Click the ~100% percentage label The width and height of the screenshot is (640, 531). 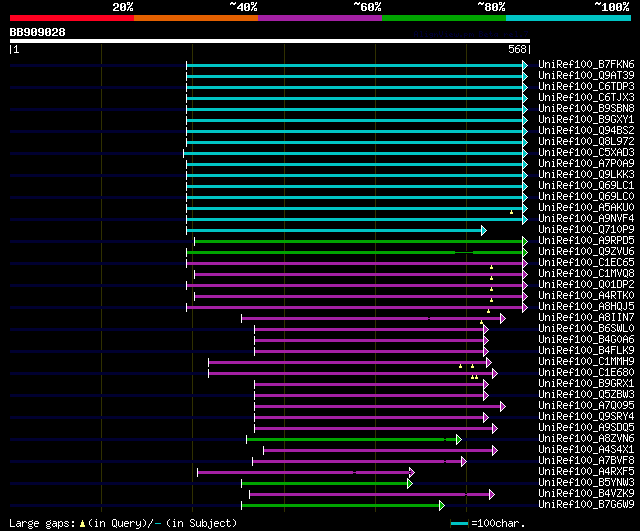pos(612,7)
